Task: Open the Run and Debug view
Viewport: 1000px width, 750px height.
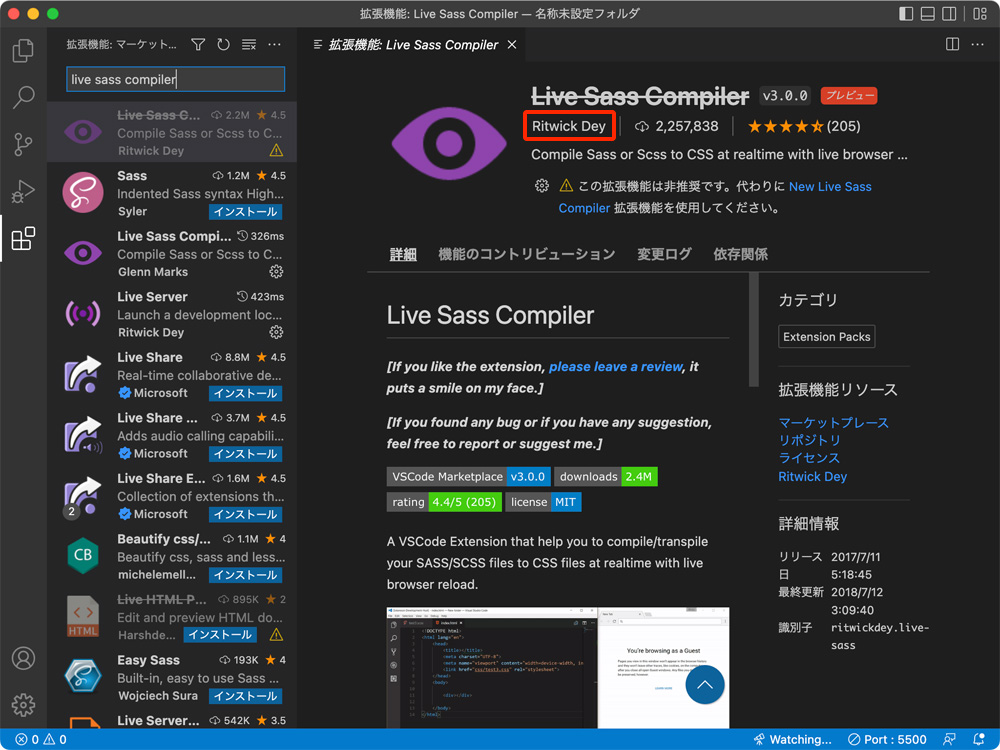Action: coord(23,192)
